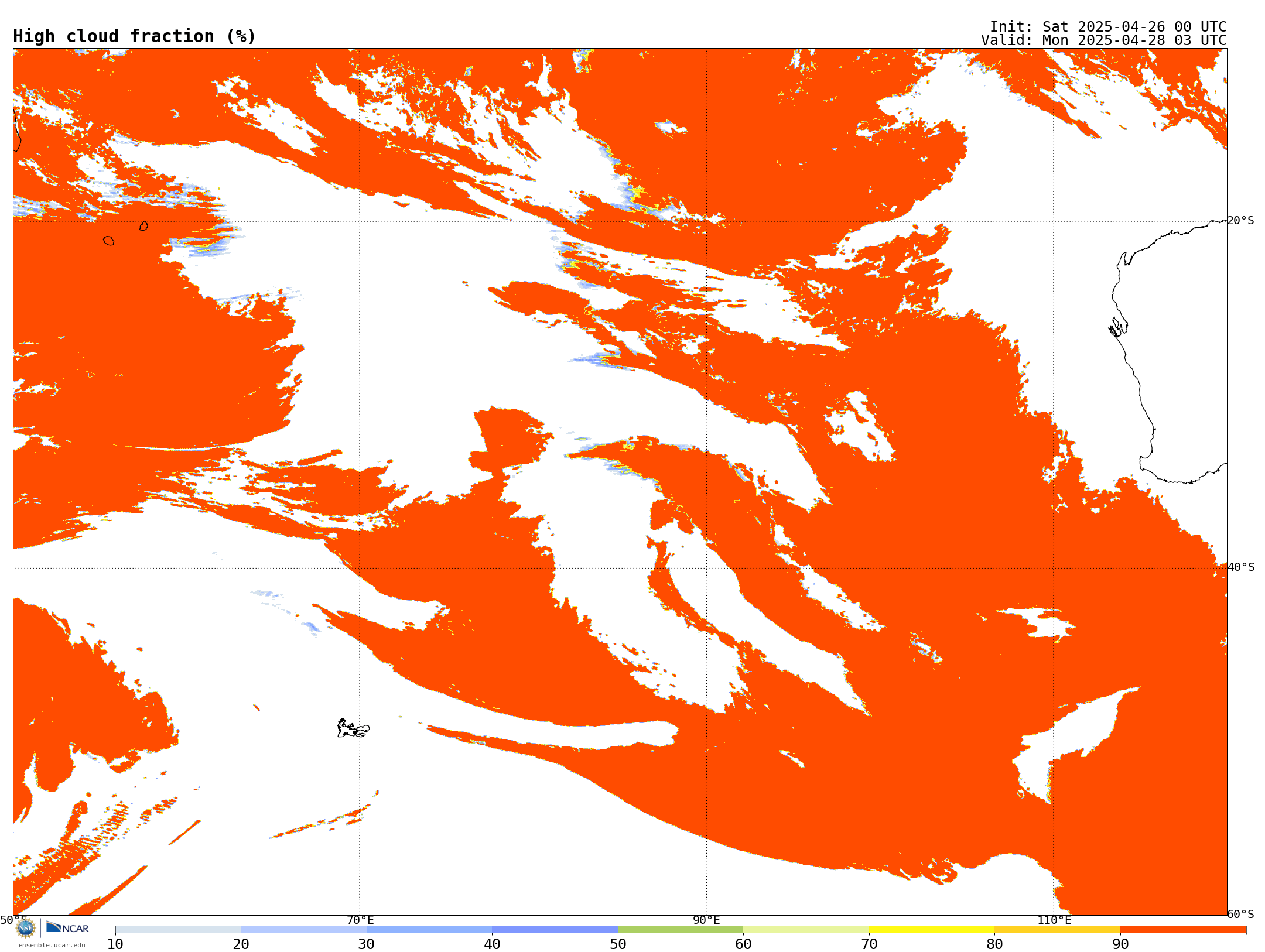Click the 110°E longitude label
The height and width of the screenshot is (952, 1265).
click(1054, 920)
